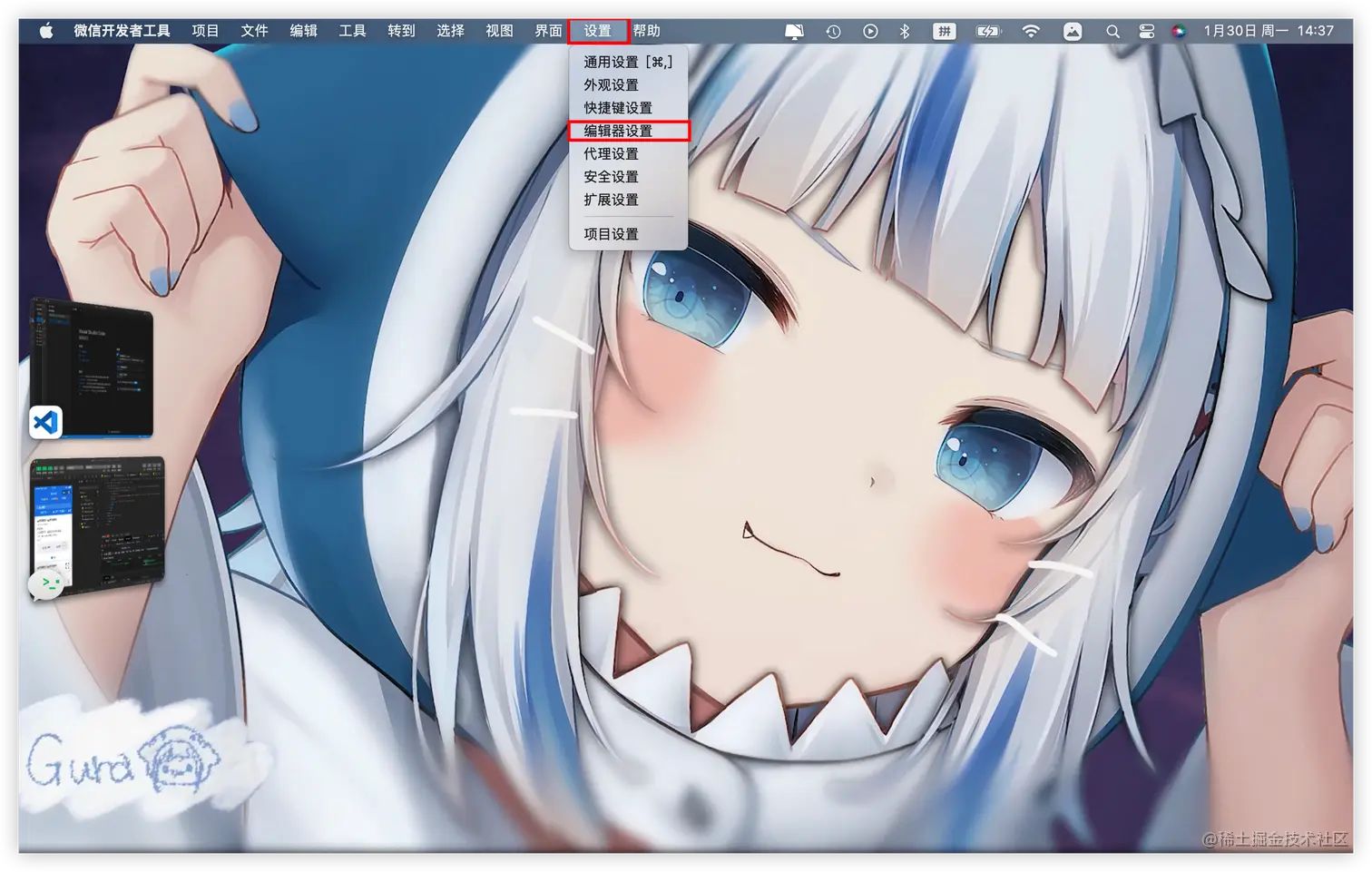1372x872 pixels.
Task: Choose 通用设置 from the dropdown
Action: (628, 62)
